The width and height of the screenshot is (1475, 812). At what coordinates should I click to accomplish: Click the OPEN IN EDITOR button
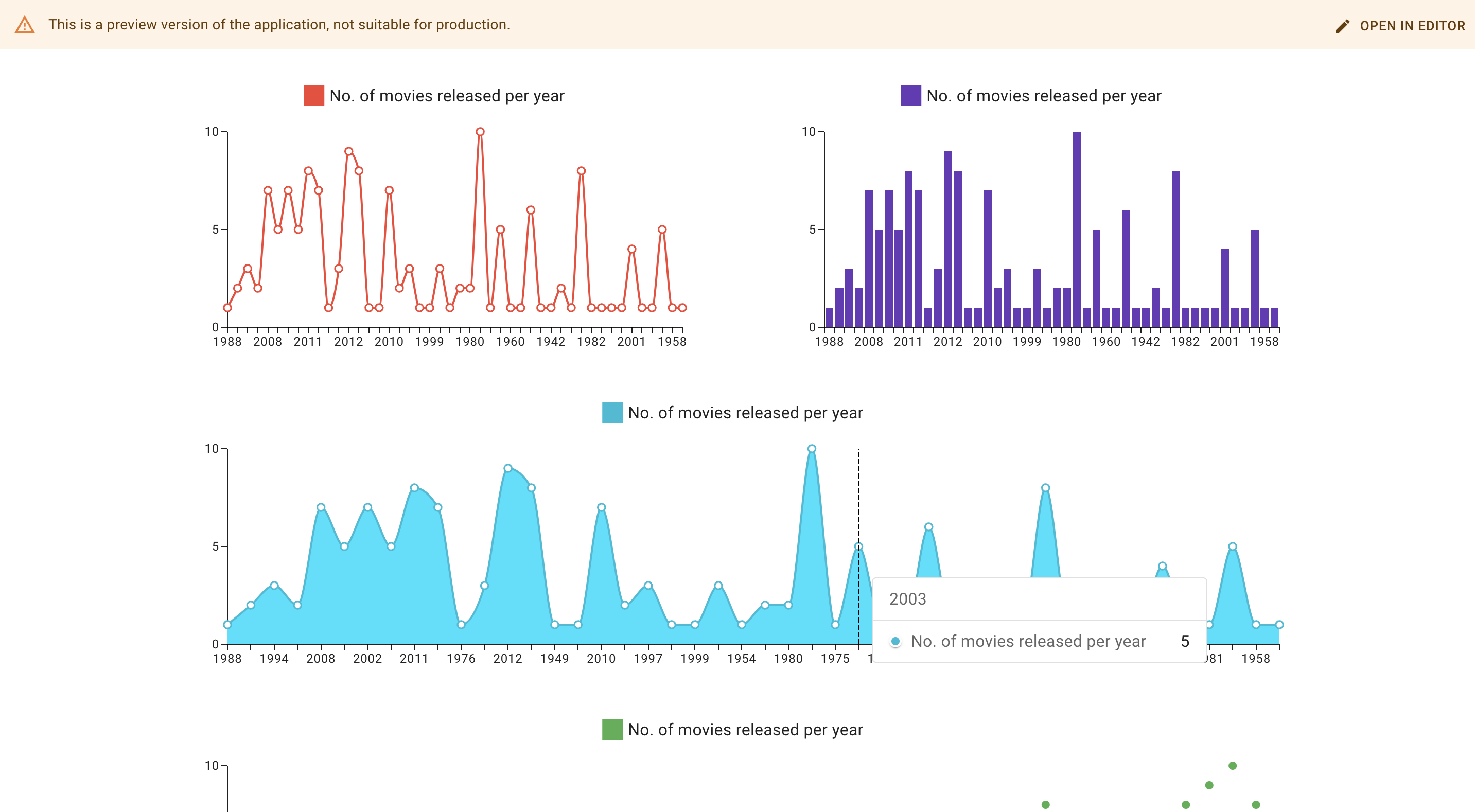[1399, 26]
